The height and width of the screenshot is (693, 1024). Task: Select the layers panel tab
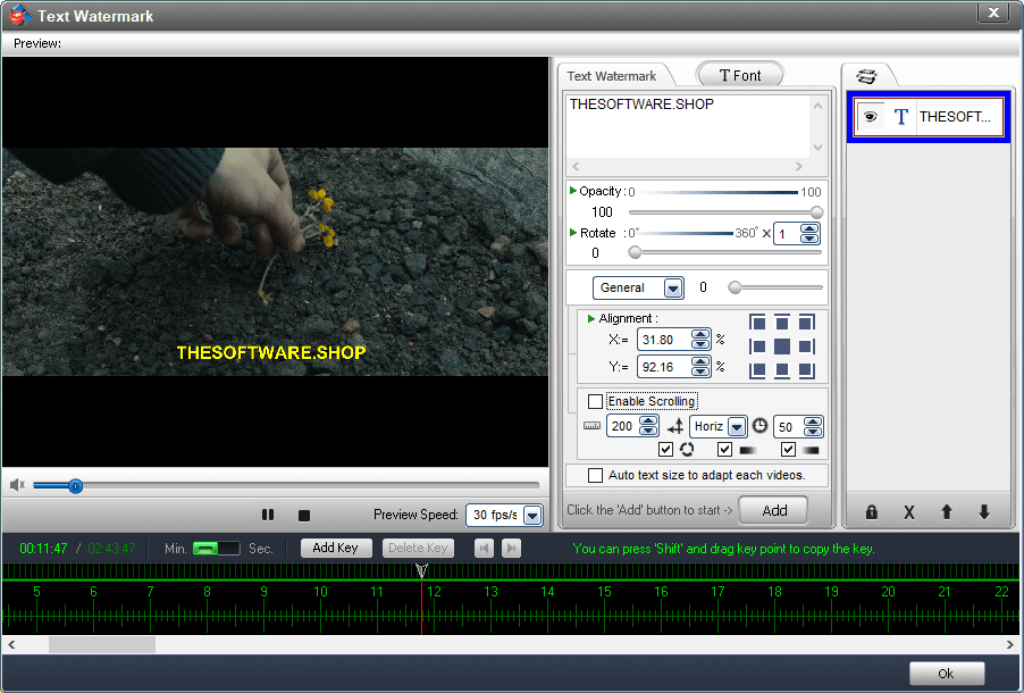click(x=867, y=76)
